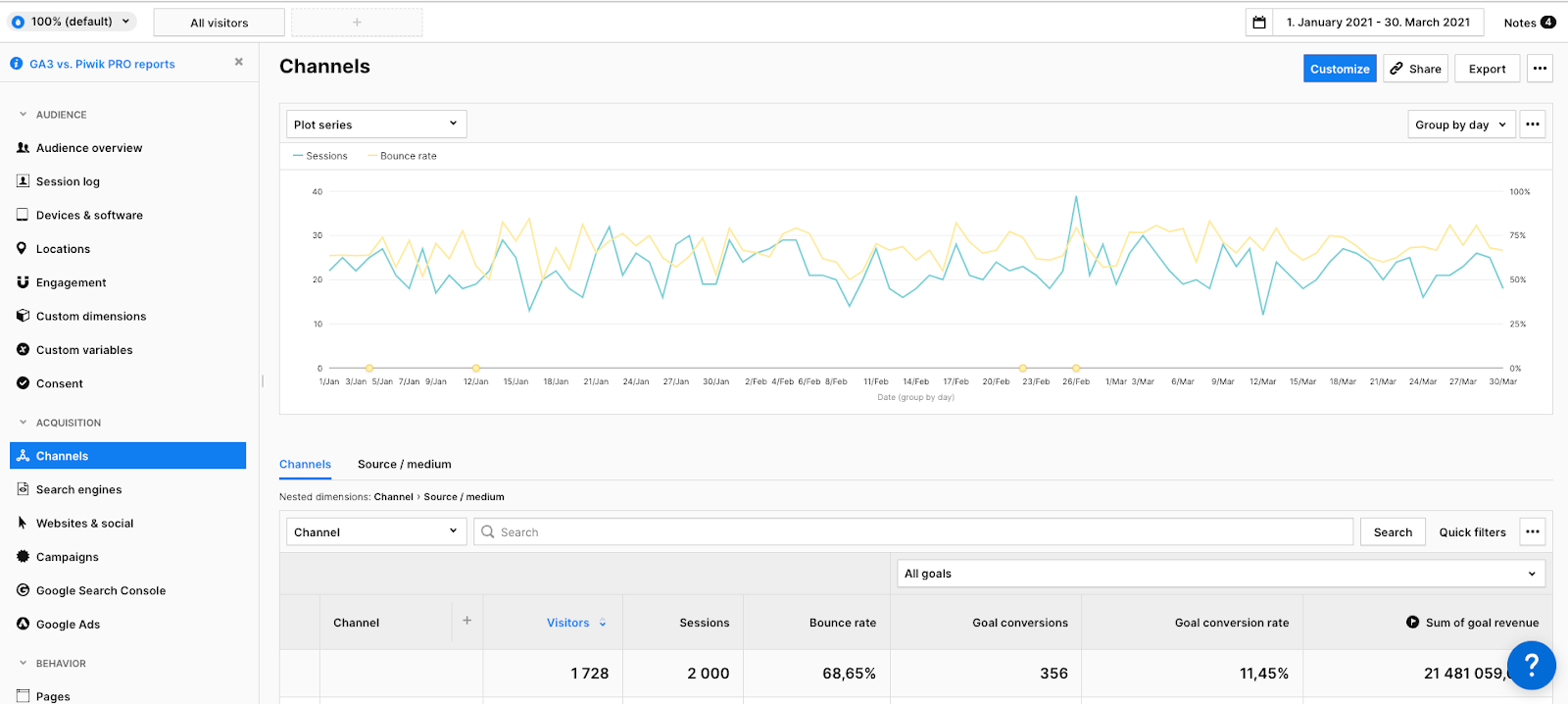
Task: Close the GA3 vs. Piwik PRO reports banner
Action: click(238, 62)
